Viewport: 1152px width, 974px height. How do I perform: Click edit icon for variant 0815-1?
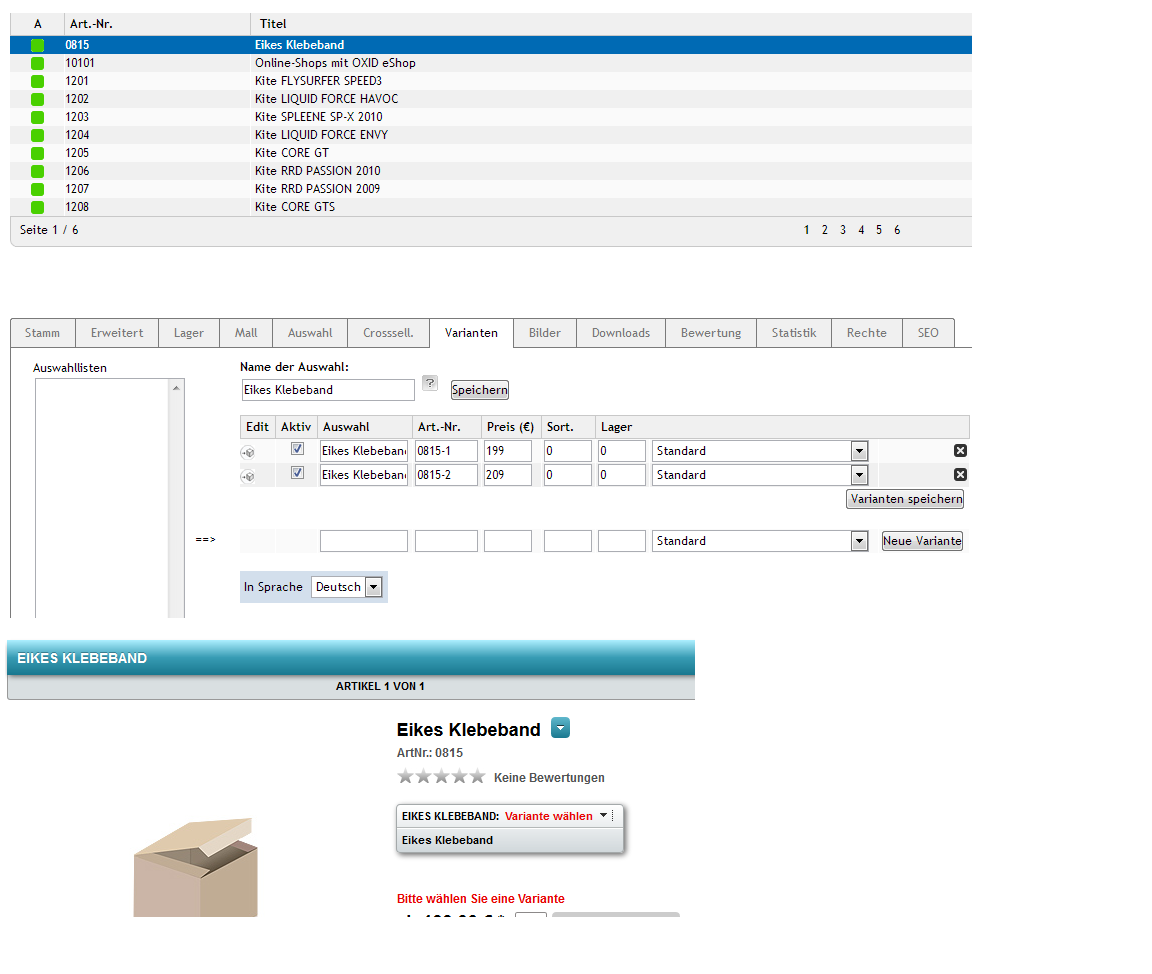247,452
